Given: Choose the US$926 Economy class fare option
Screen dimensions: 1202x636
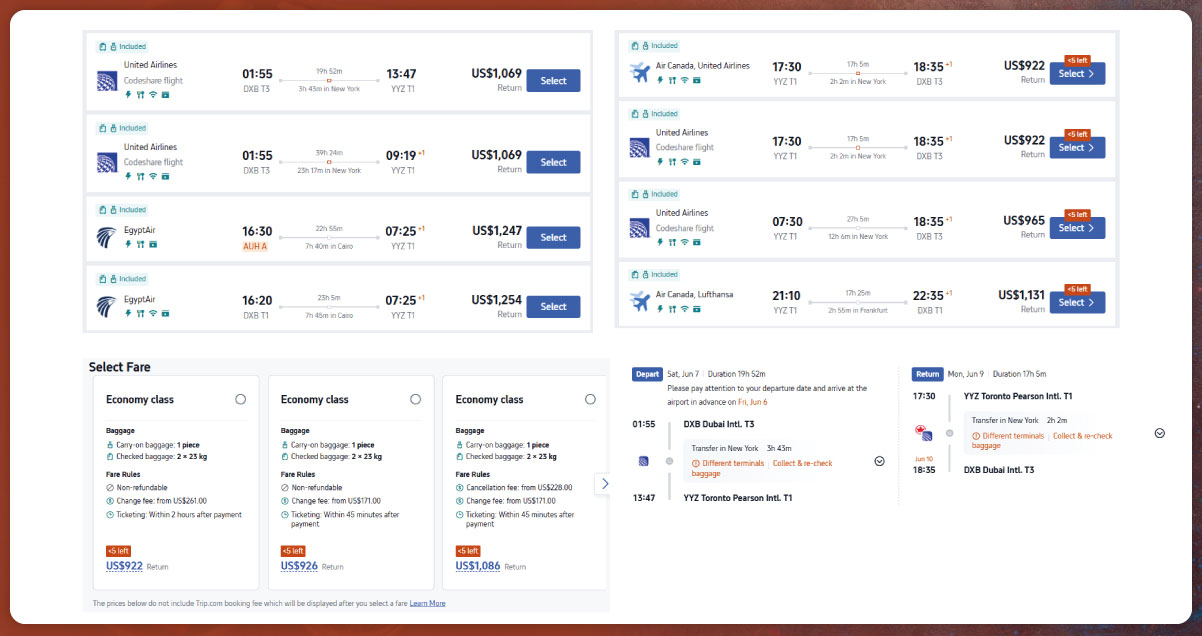Looking at the screenshot, I should [x=415, y=399].
